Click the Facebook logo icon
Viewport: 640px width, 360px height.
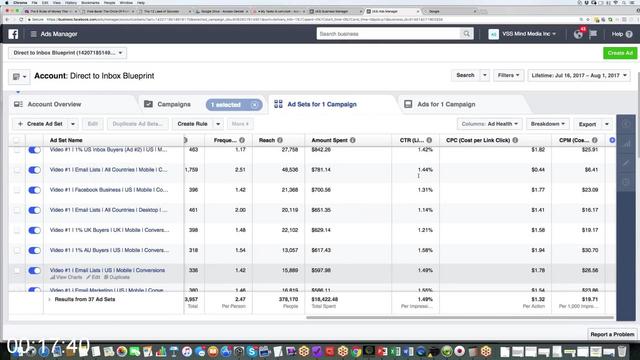pyautogui.click(x=13, y=34)
